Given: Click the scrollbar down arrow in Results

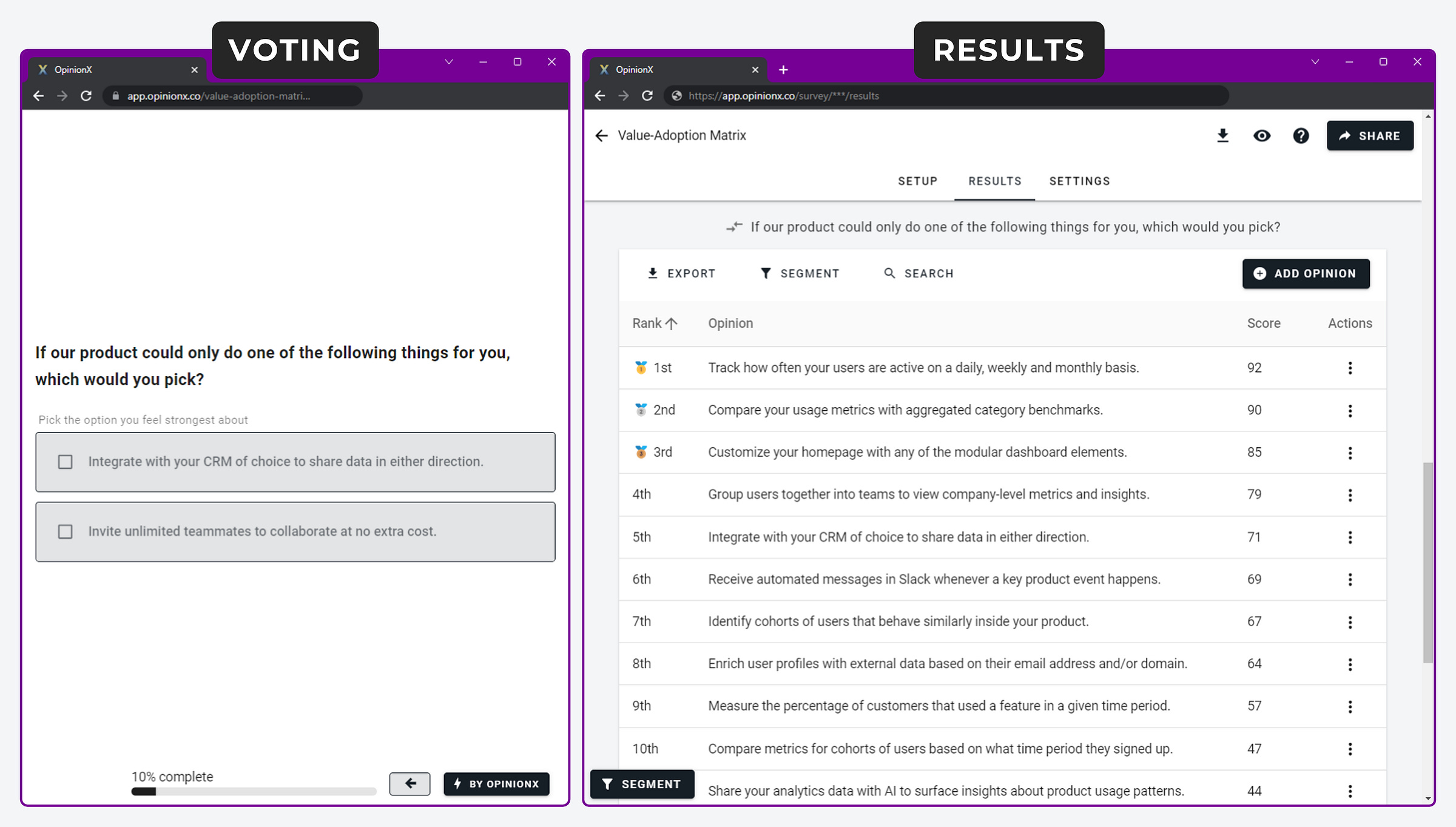Looking at the screenshot, I should tap(1428, 798).
